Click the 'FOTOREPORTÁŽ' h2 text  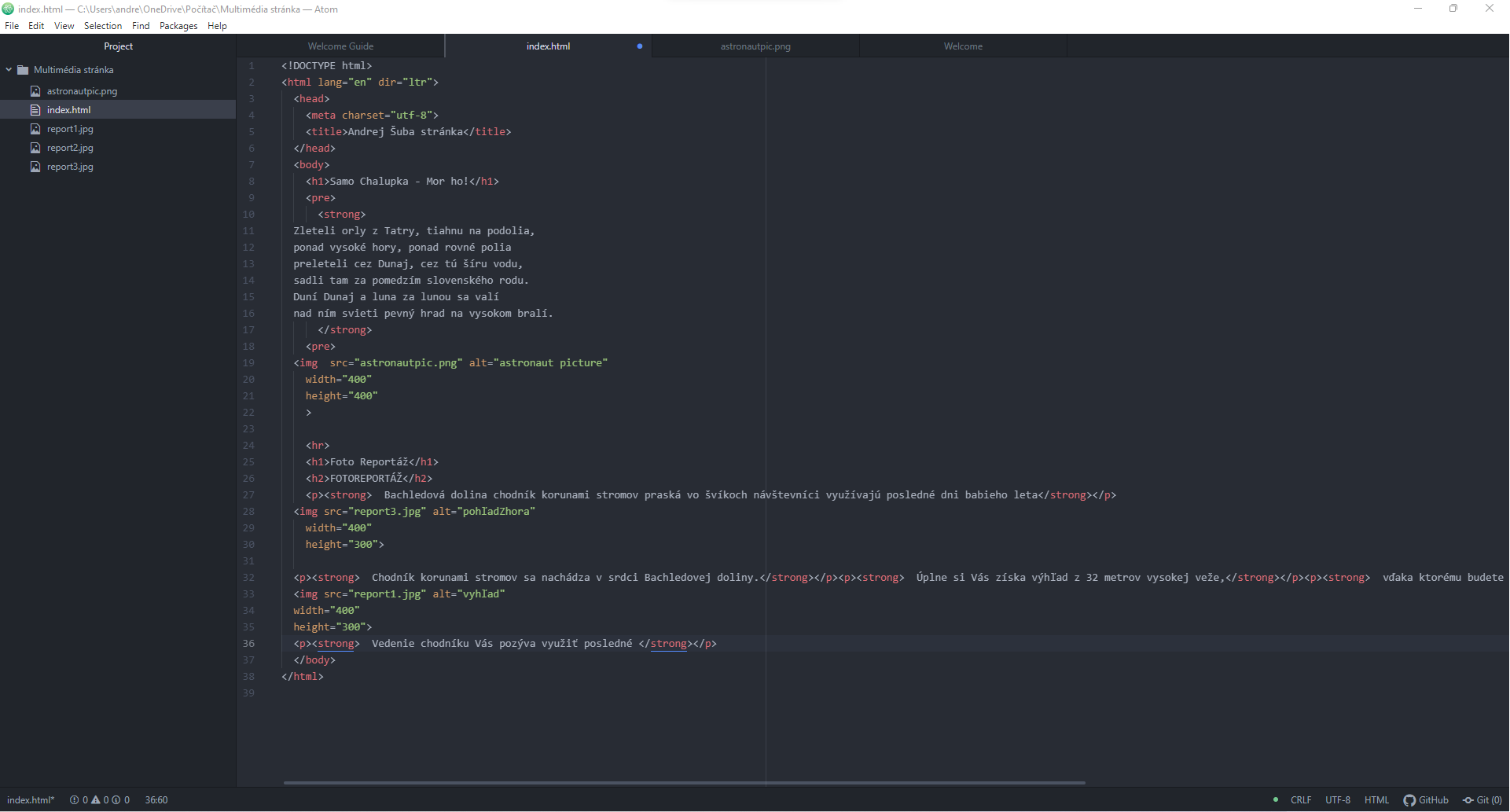click(x=366, y=479)
